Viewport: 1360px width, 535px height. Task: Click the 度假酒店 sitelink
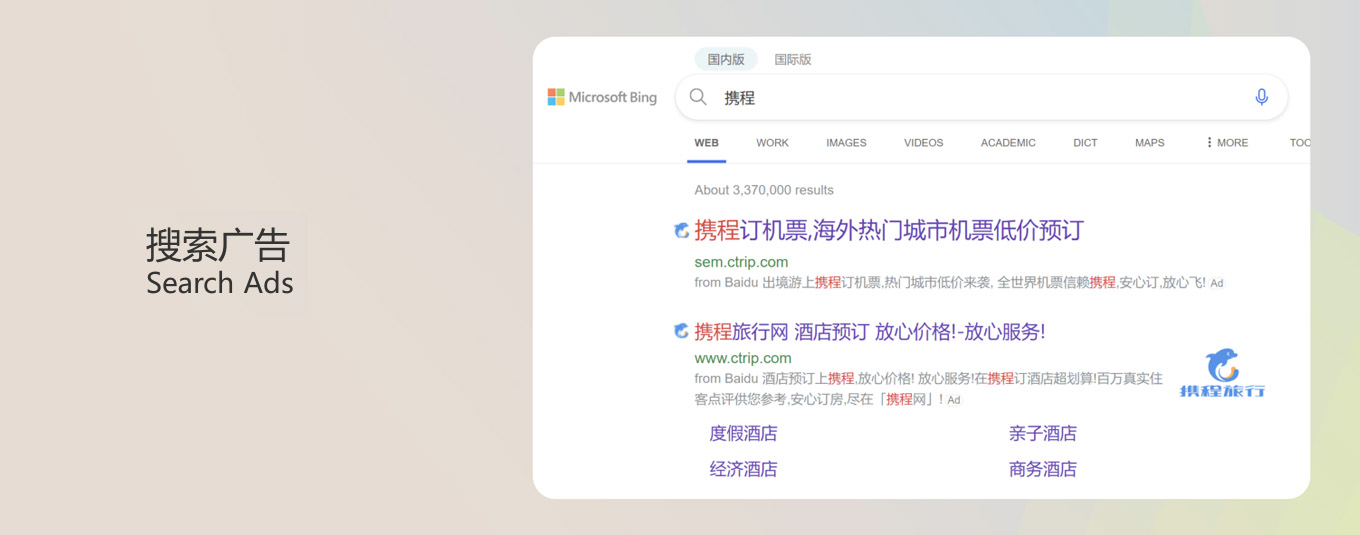click(x=743, y=433)
